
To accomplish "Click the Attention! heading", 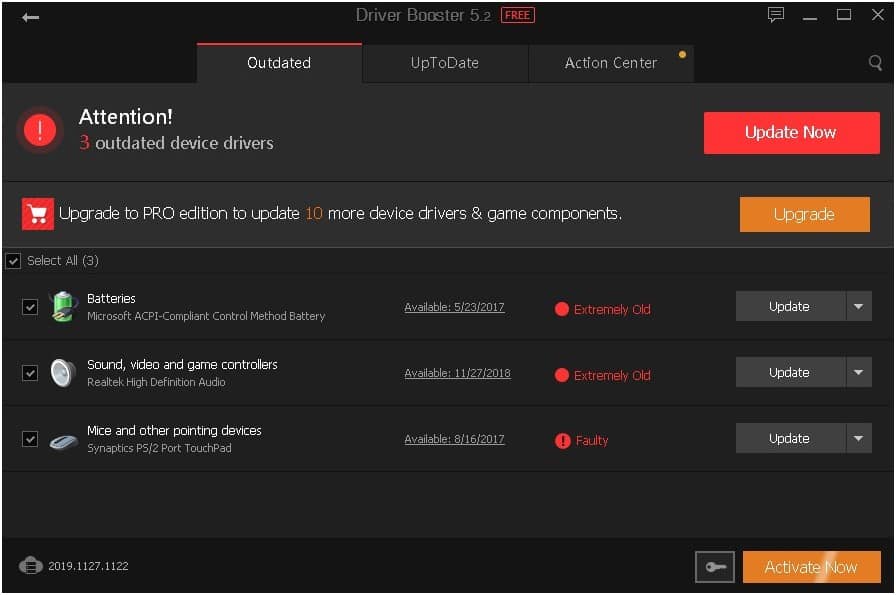I will tap(126, 117).
